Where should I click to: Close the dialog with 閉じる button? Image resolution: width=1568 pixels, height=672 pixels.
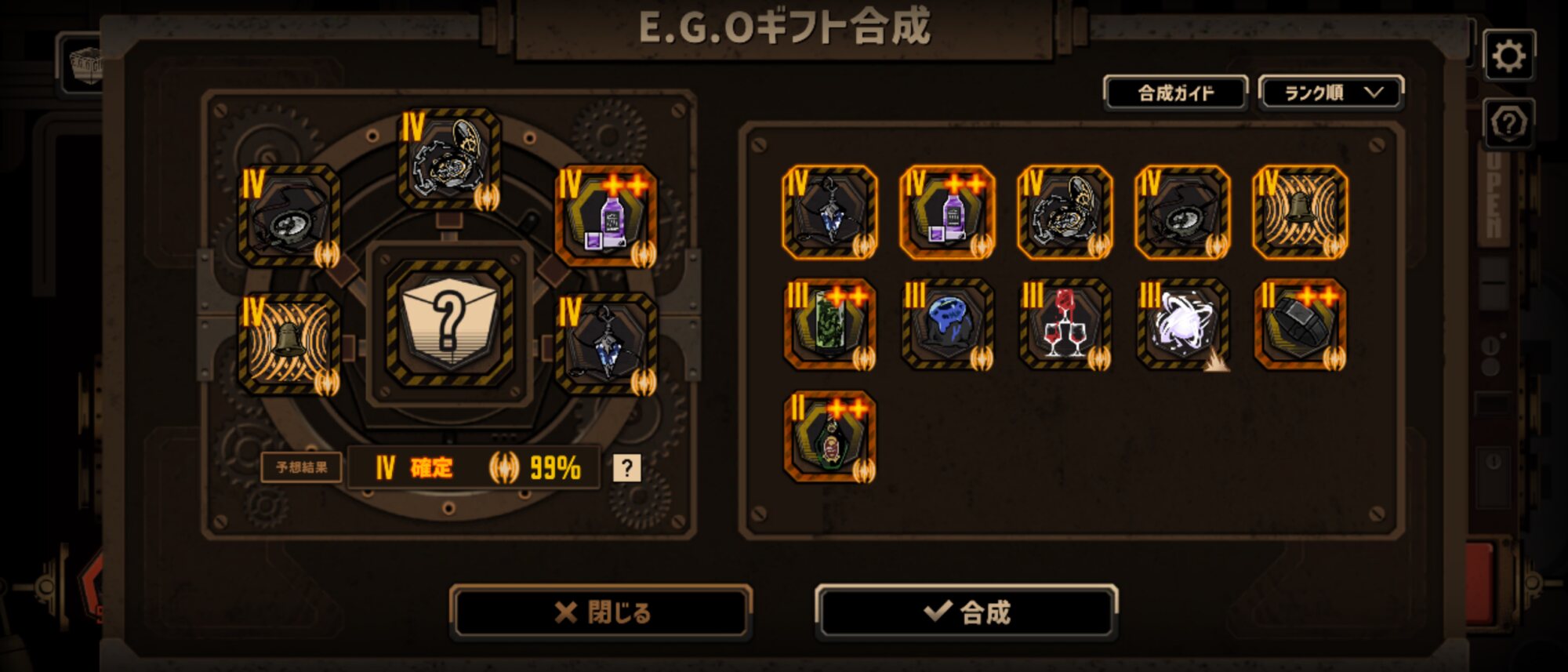click(601, 612)
